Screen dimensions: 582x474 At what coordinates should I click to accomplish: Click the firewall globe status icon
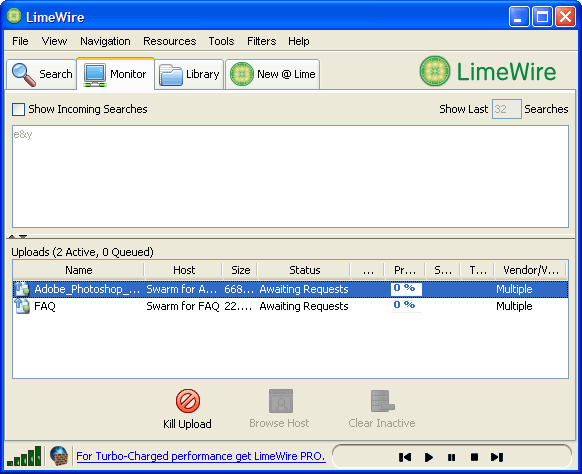[59, 456]
